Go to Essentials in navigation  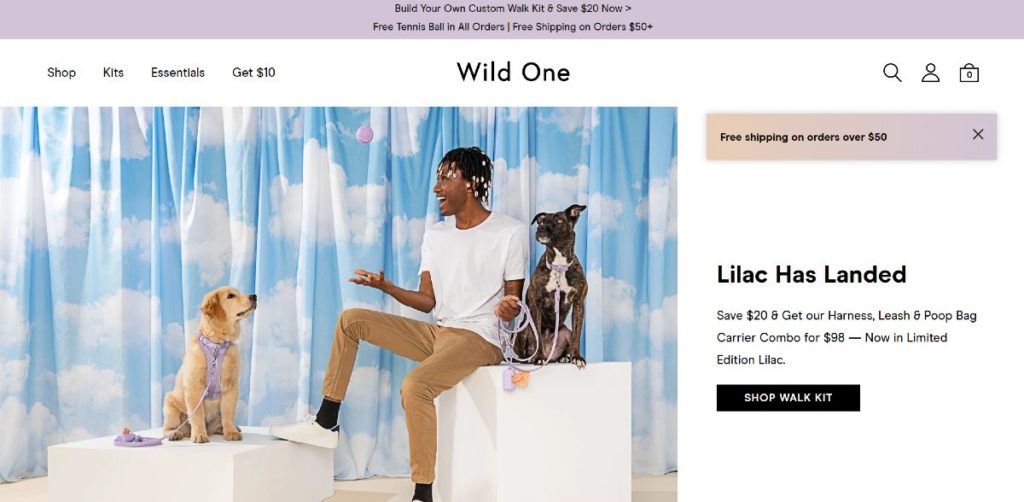pyautogui.click(x=178, y=72)
